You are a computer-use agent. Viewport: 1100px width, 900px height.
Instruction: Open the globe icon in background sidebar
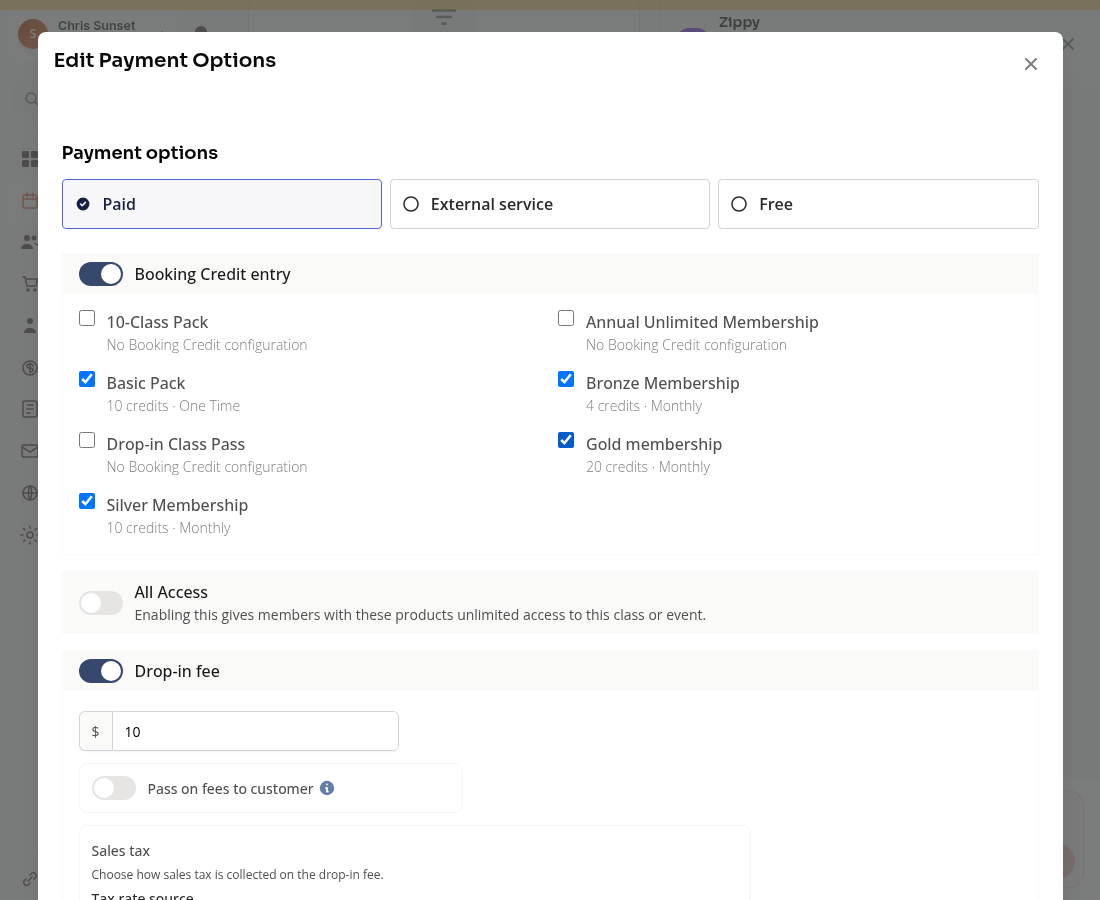(29, 493)
